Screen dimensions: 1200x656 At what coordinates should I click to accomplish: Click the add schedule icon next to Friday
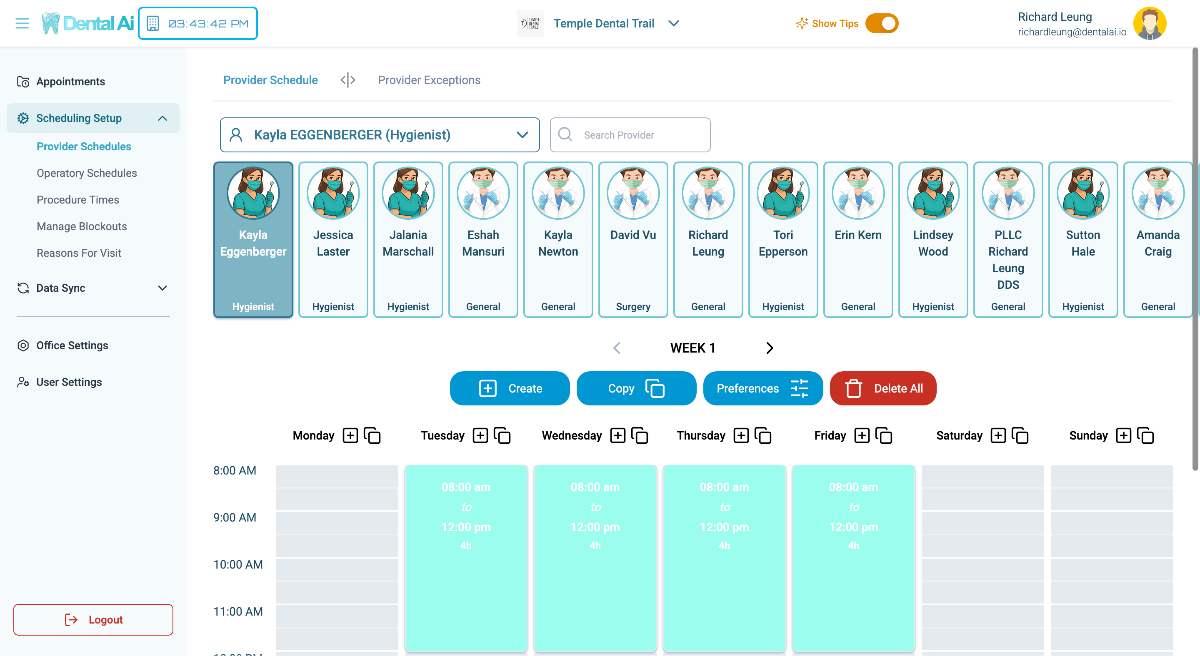(862, 436)
